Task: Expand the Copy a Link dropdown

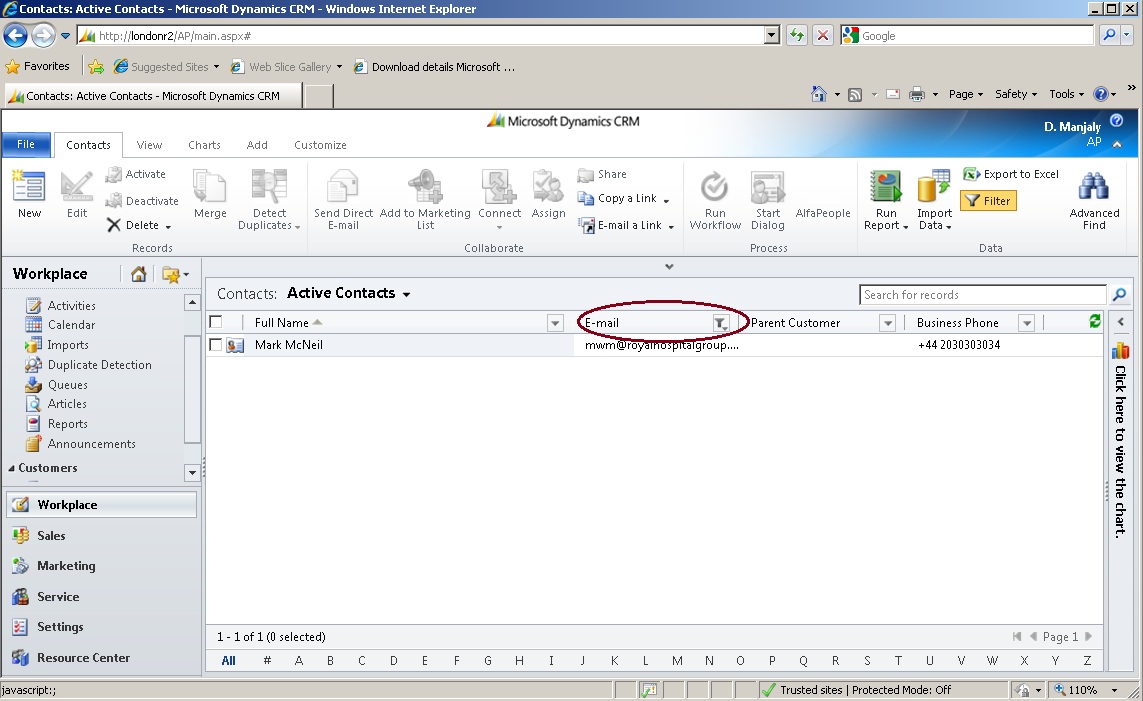Action: tap(666, 200)
